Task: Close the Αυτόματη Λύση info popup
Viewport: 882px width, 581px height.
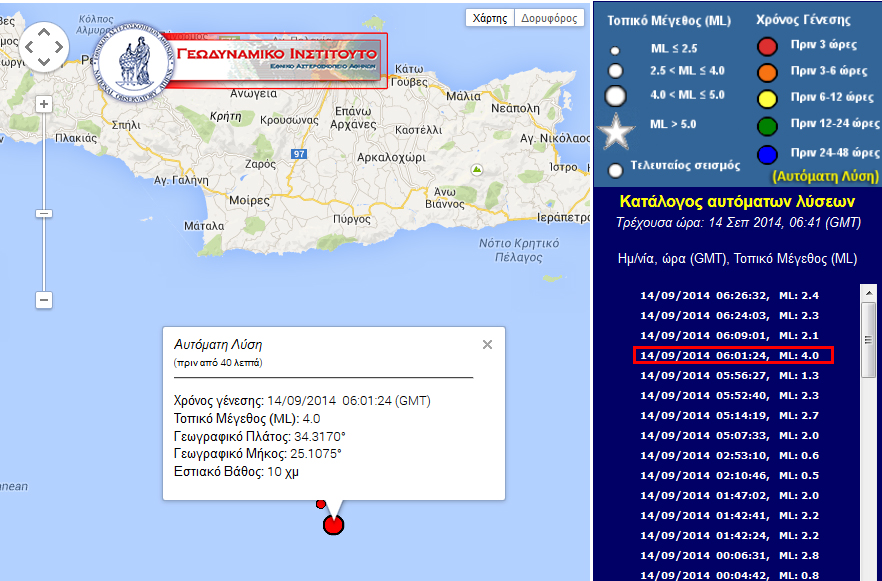Action: (x=487, y=345)
